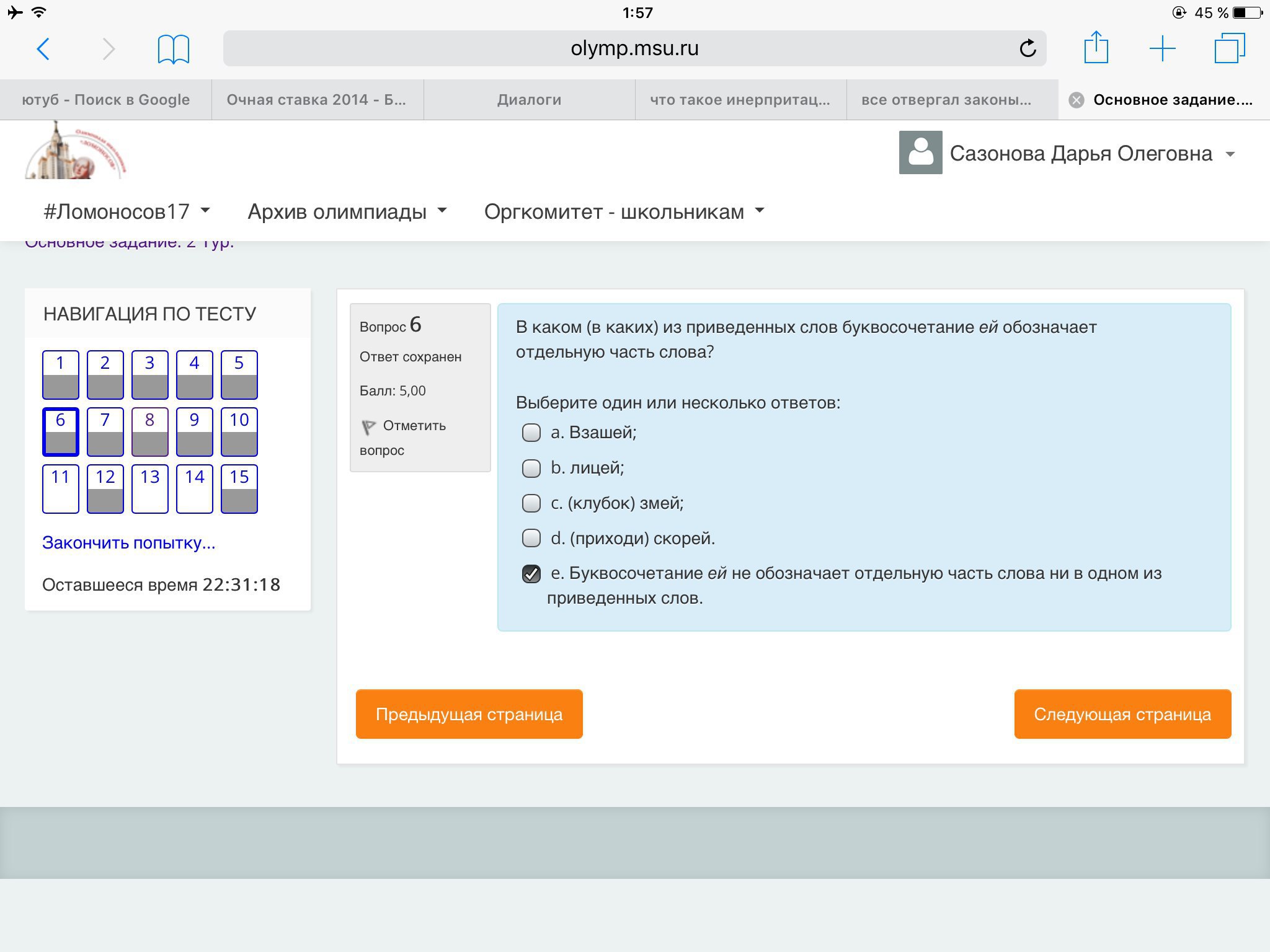
Task: Show all tabs overview icon
Action: (x=1229, y=48)
